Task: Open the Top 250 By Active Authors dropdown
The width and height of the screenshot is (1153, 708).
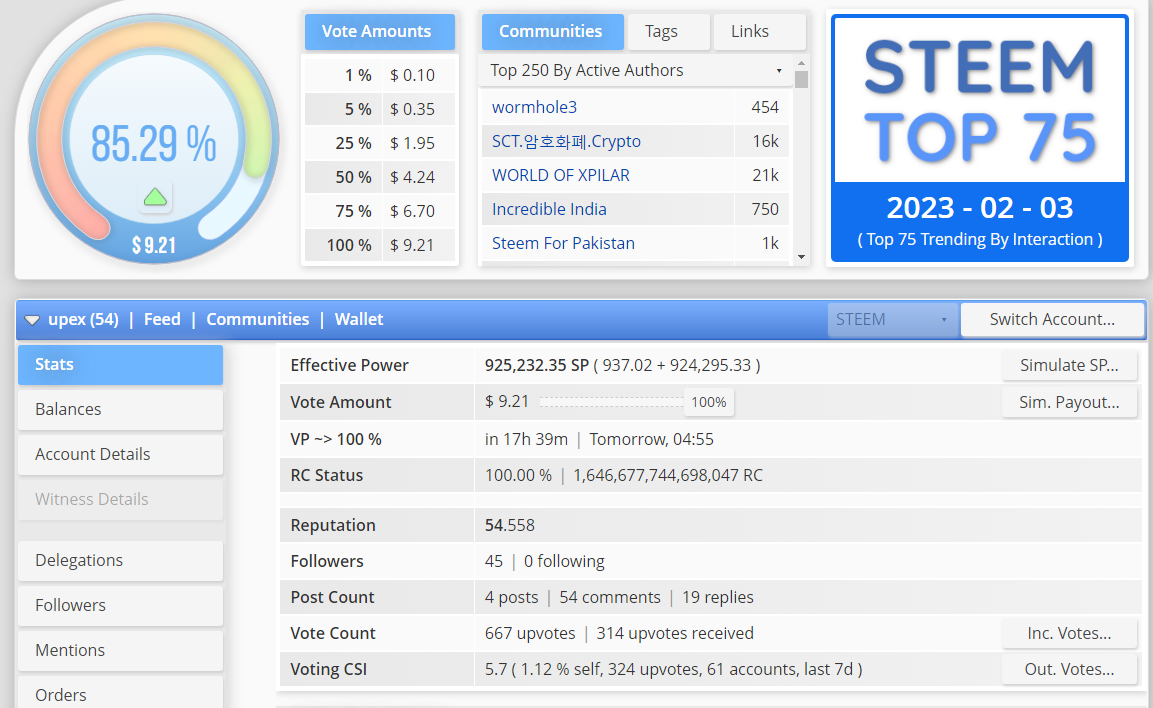Action: (x=635, y=71)
